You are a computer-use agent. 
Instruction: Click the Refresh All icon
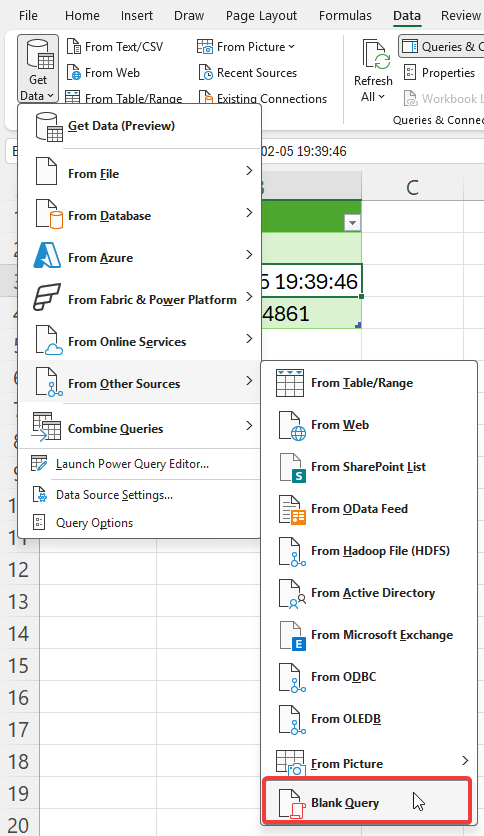click(x=376, y=55)
